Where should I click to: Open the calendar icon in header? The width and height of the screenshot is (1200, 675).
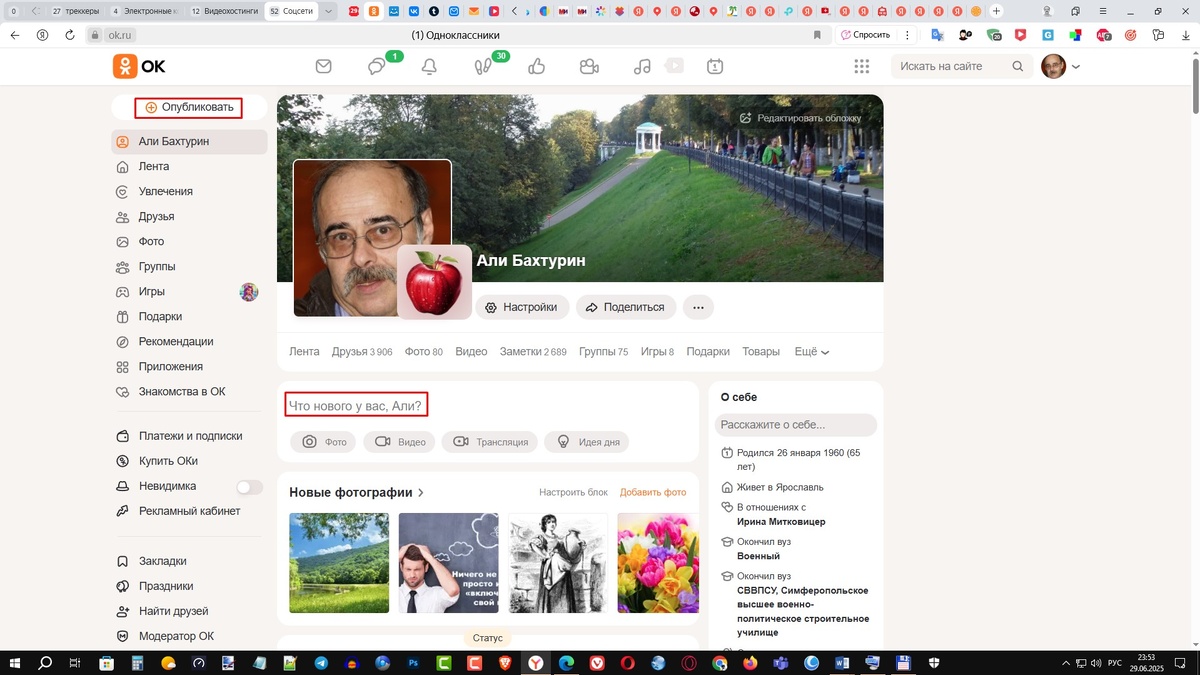[715, 67]
